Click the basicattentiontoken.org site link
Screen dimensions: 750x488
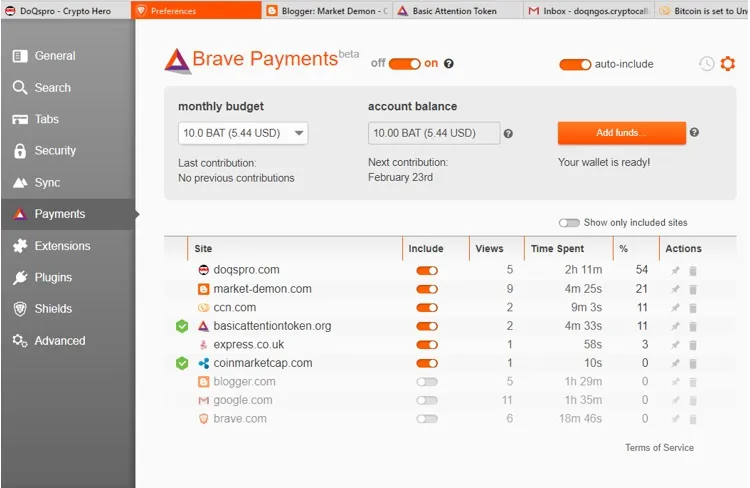tap(272, 326)
